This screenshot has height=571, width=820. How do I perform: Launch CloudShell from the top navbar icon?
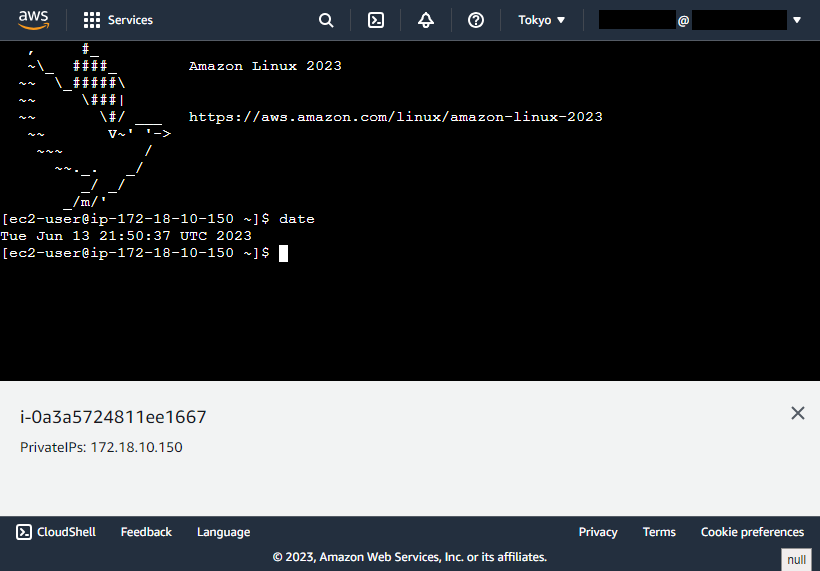pyautogui.click(x=375, y=20)
